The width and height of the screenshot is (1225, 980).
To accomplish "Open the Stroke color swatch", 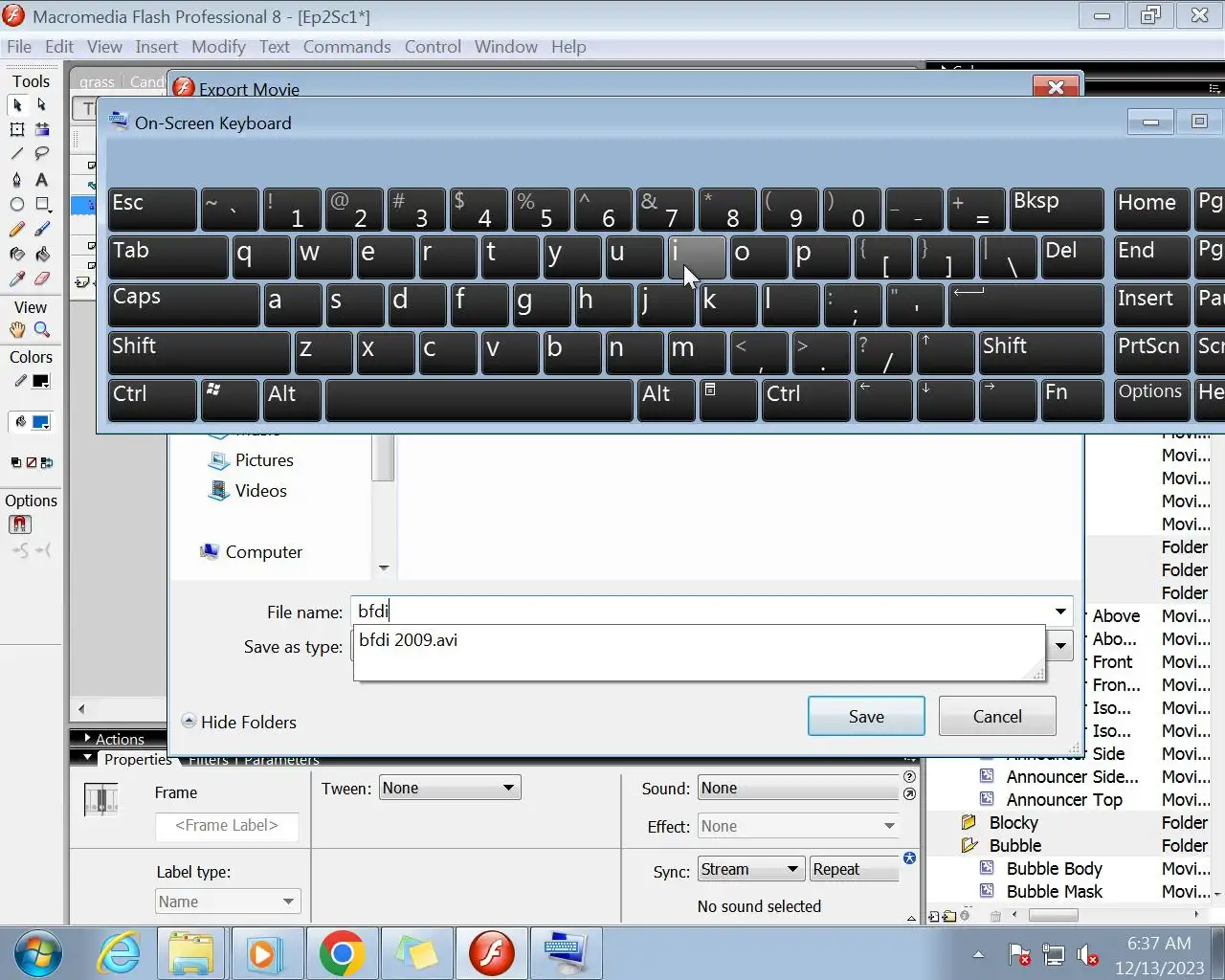I will coord(41,381).
